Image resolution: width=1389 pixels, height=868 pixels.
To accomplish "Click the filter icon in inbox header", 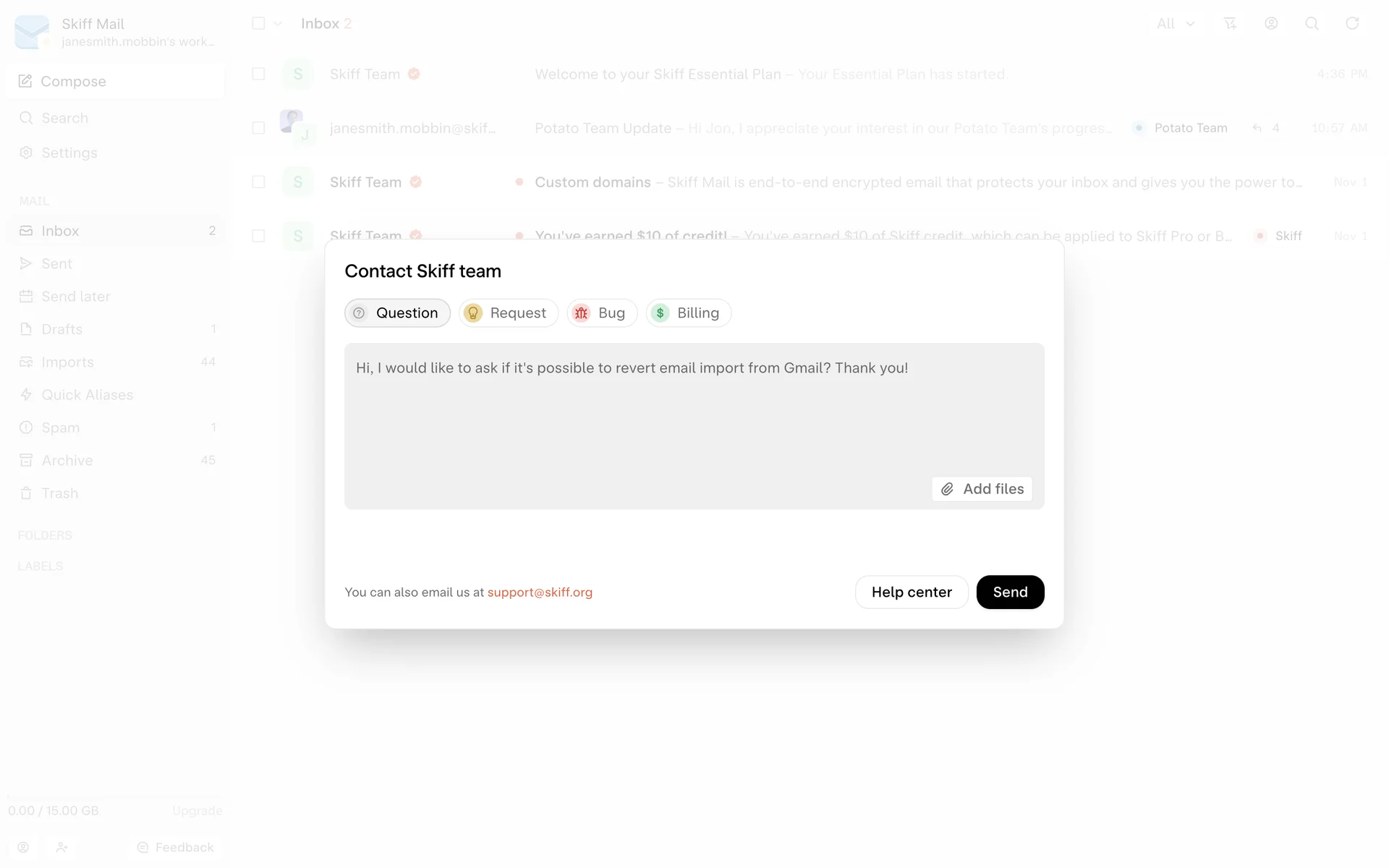I will point(1230,24).
